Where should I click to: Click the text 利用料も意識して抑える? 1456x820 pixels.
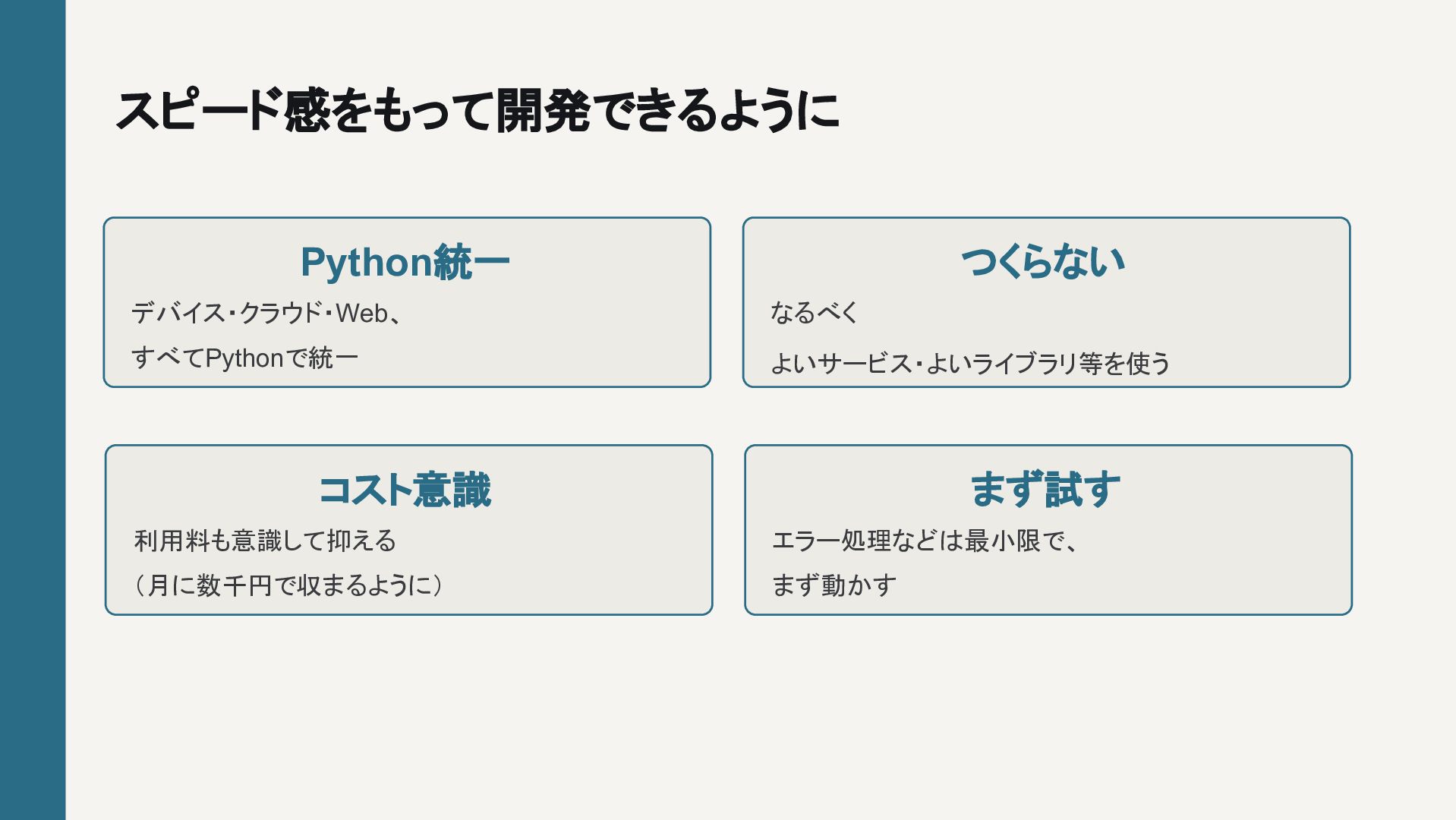click(x=265, y=541)
